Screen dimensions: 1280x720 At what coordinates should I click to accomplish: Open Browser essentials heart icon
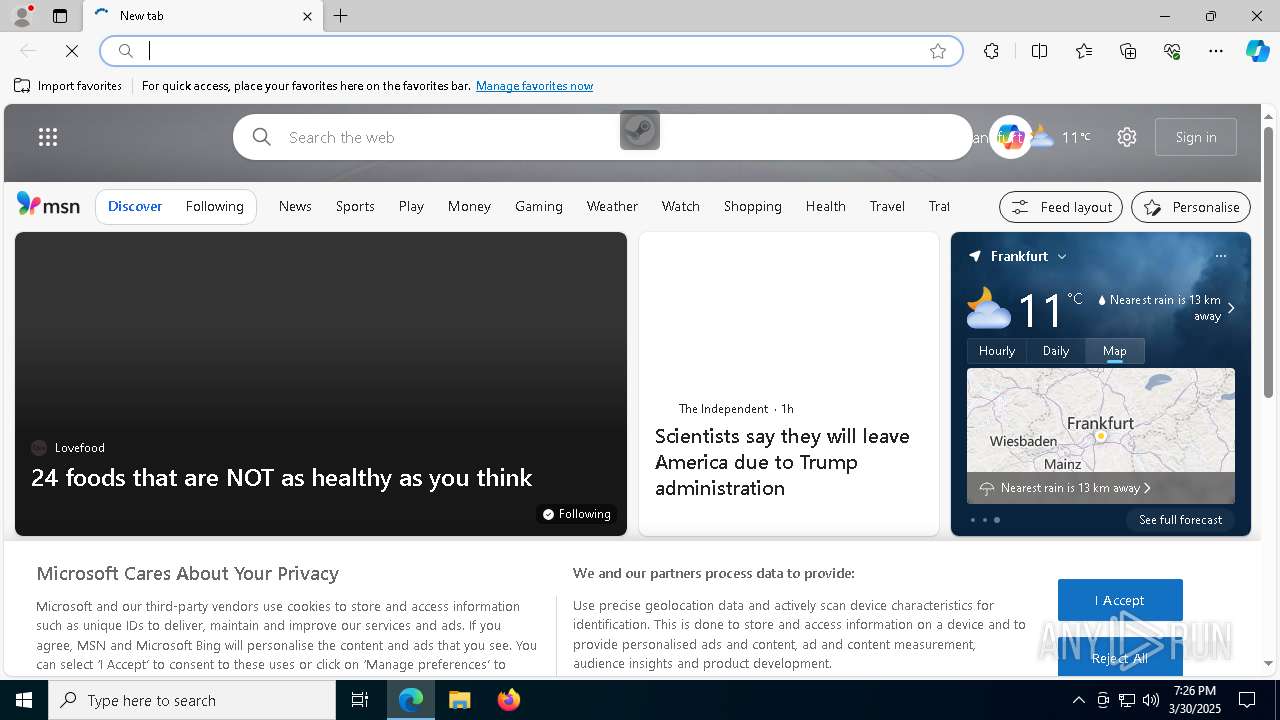pos(1172,51)
